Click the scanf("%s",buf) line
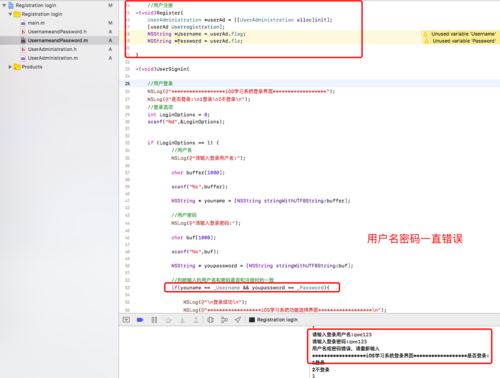 [195, 252]
